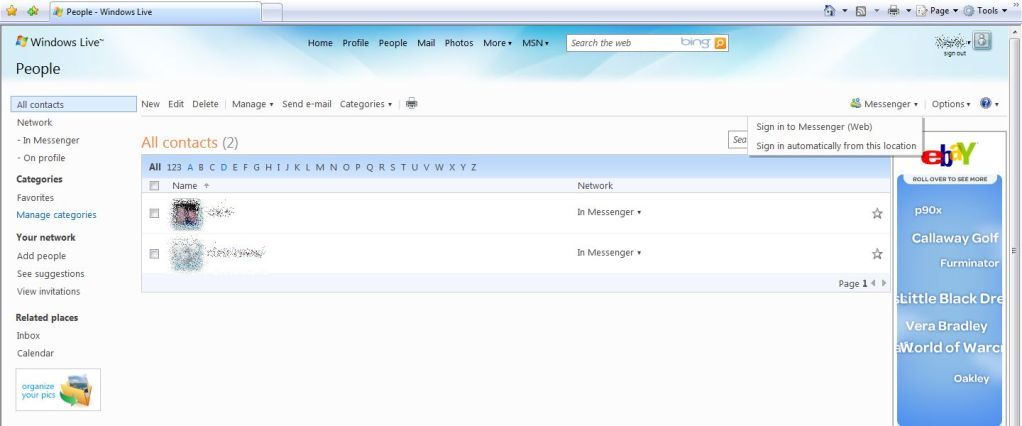Open the browser Tools menu
Viewport: 1022px width, 426px height.
(985, 10)
